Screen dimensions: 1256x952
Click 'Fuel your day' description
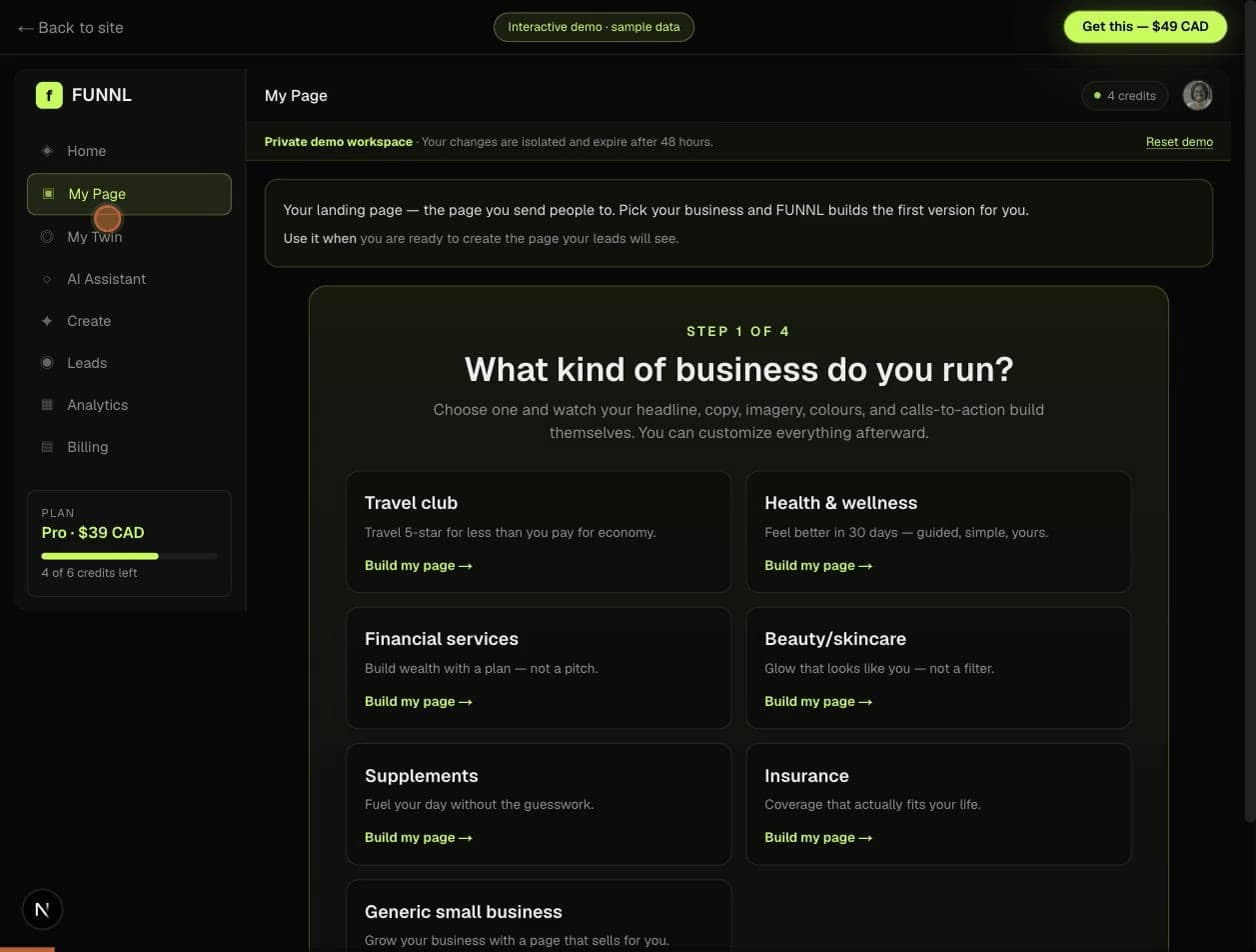point(479,805)
